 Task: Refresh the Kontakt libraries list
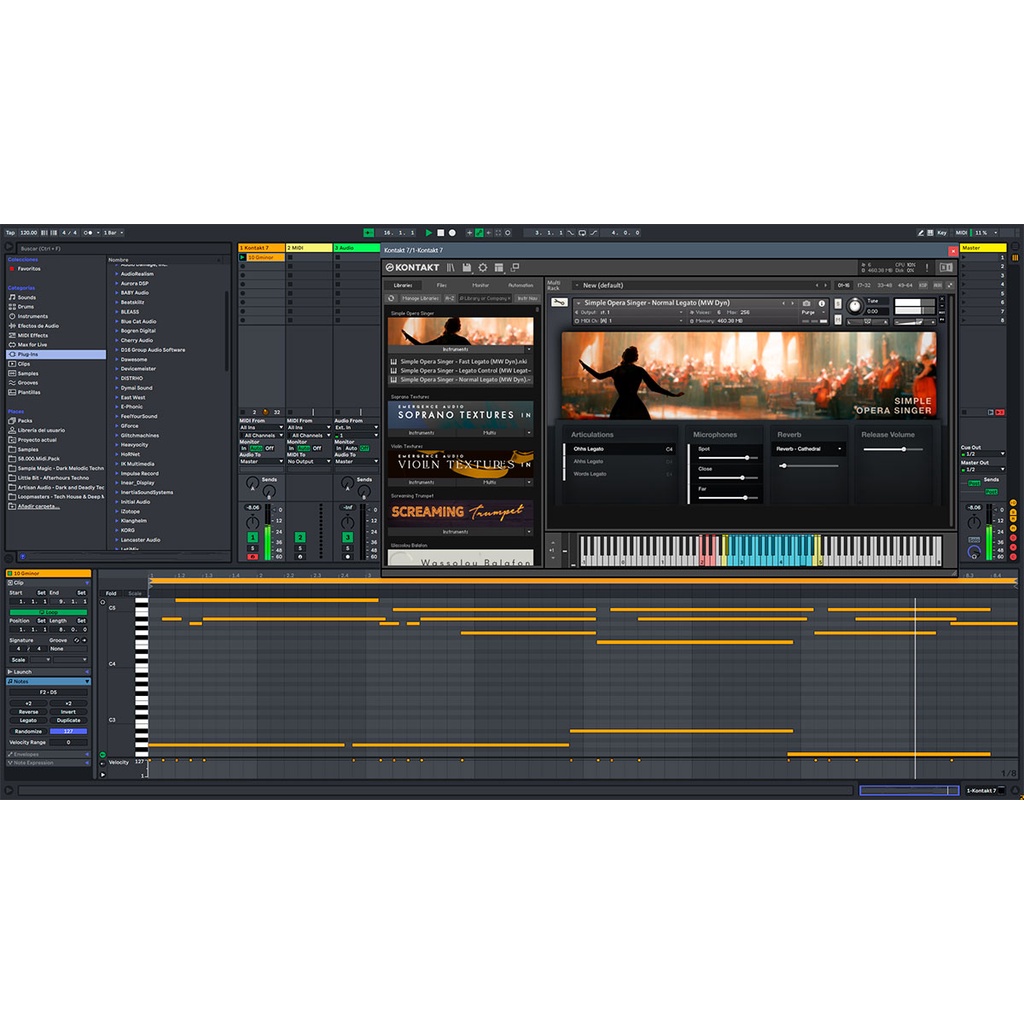pyautogui.click(x=392, y=298)
